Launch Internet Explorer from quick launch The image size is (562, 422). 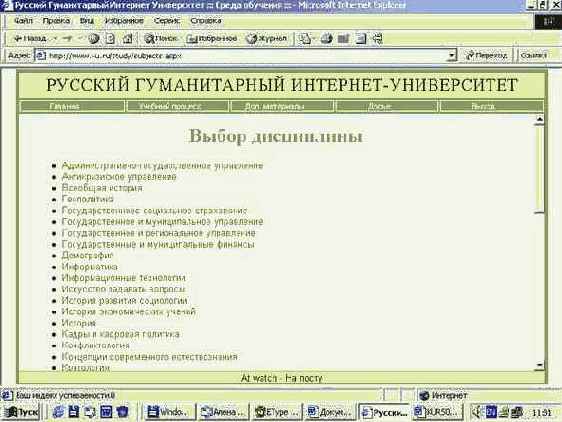[x=58, y=412]
